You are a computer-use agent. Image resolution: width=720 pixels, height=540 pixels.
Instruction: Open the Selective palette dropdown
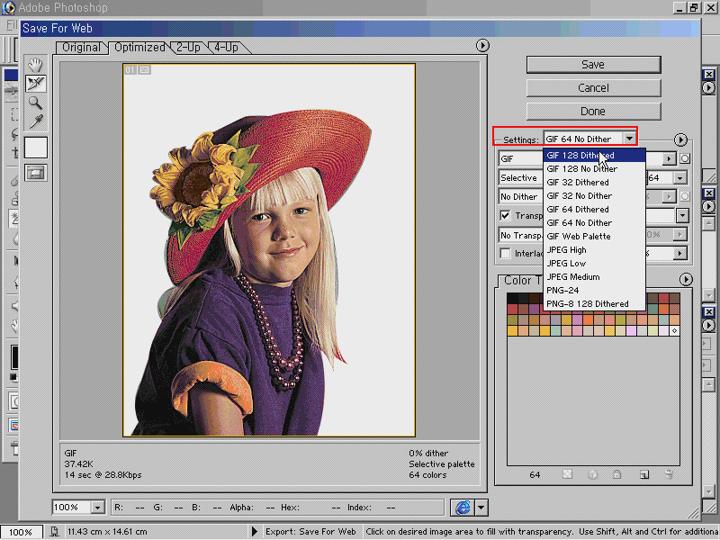tap(521, 178)
